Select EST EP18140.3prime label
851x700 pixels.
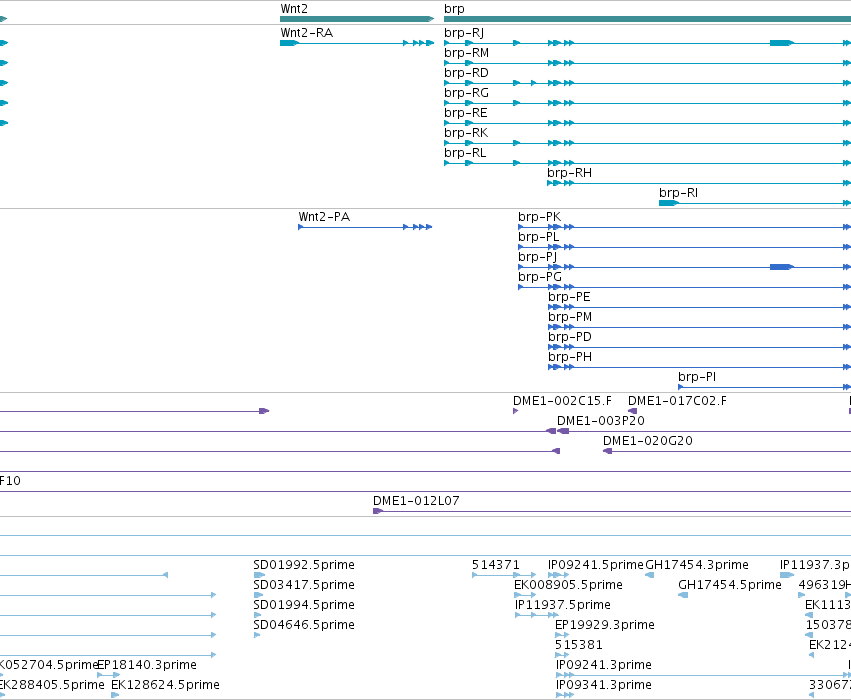tap(147, 665)
